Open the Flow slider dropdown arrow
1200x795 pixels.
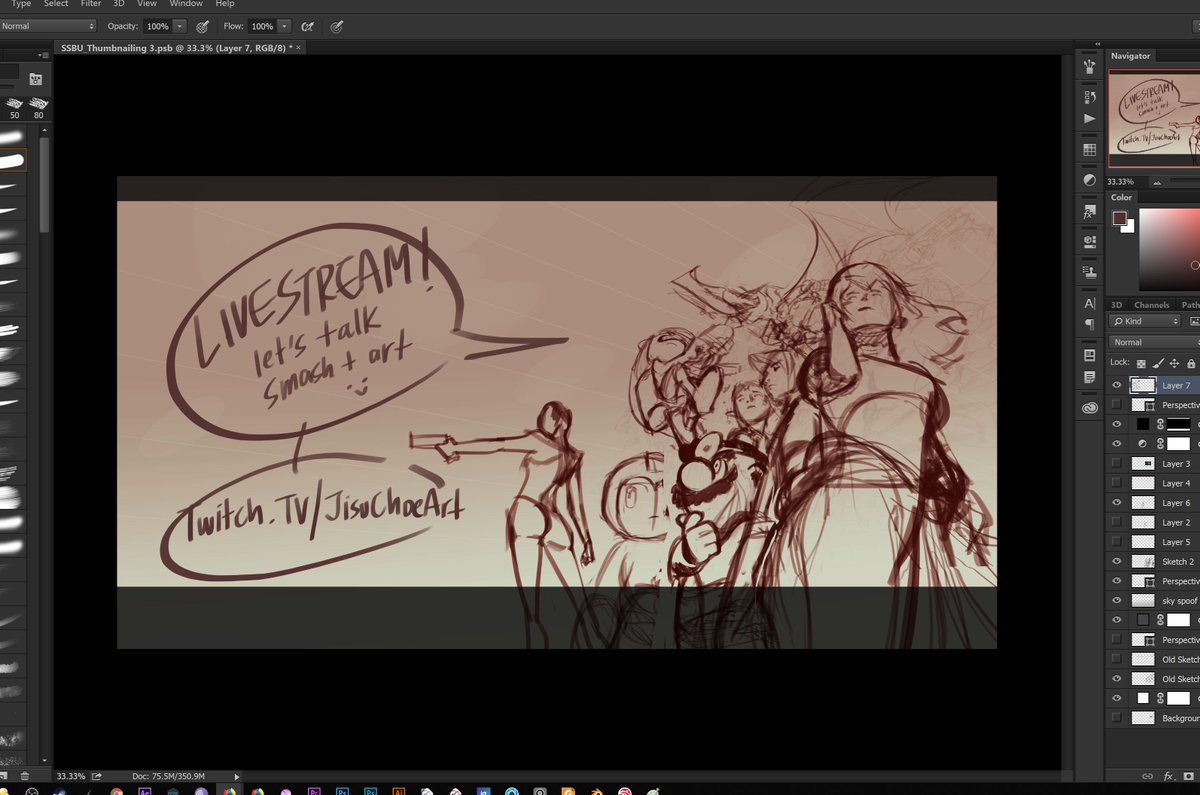285,26
